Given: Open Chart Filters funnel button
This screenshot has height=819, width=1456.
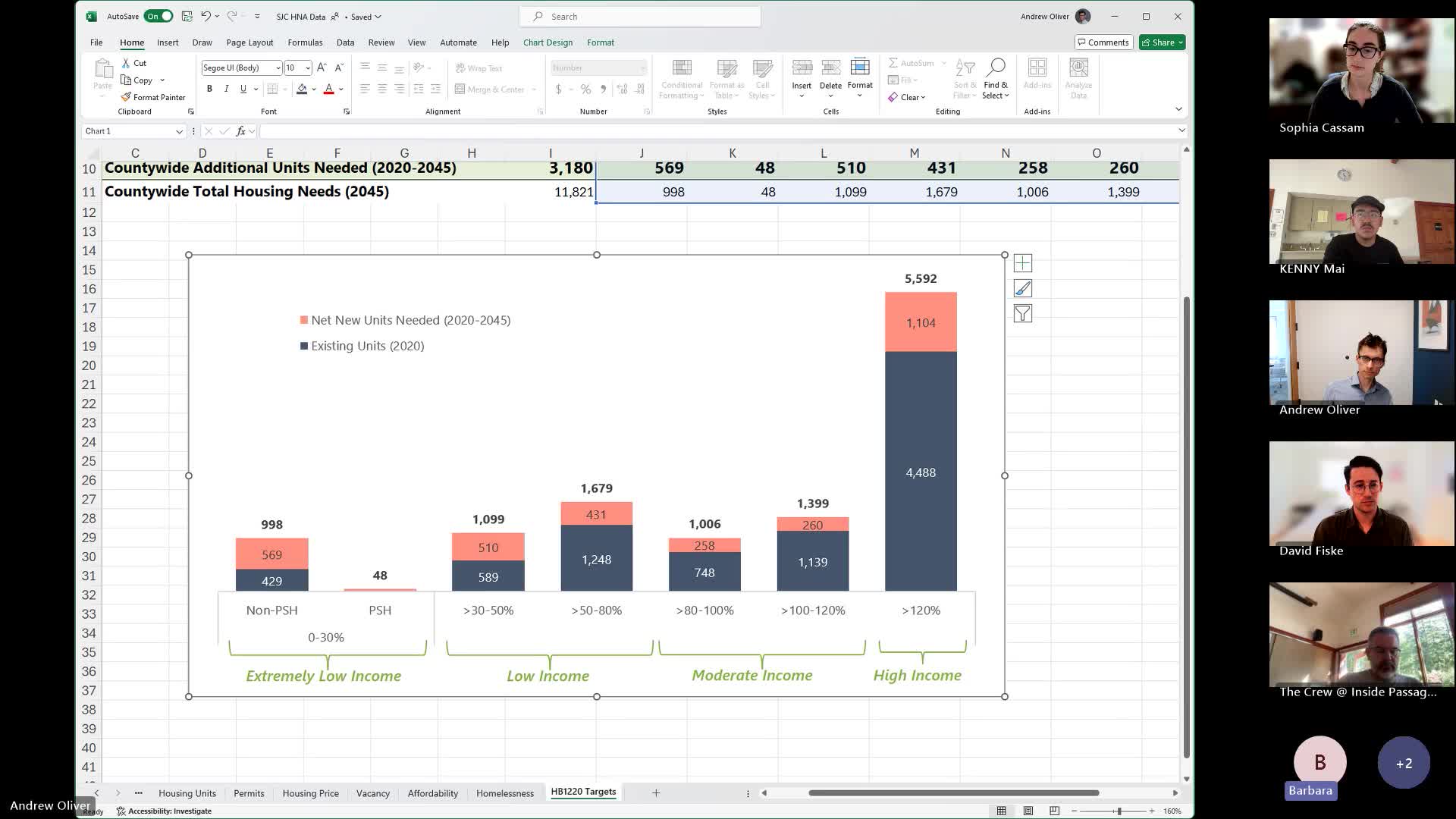Looking at the screenshot, I should tap(1022, 313).
